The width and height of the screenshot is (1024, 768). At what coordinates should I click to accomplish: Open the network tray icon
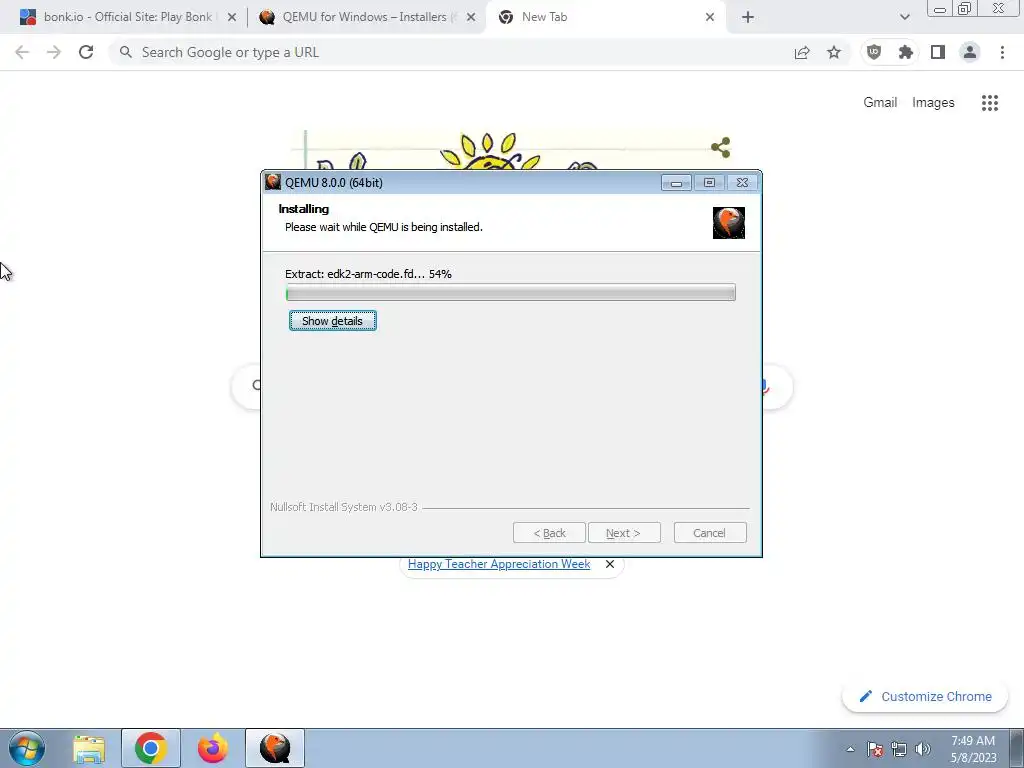pos(899,750)
